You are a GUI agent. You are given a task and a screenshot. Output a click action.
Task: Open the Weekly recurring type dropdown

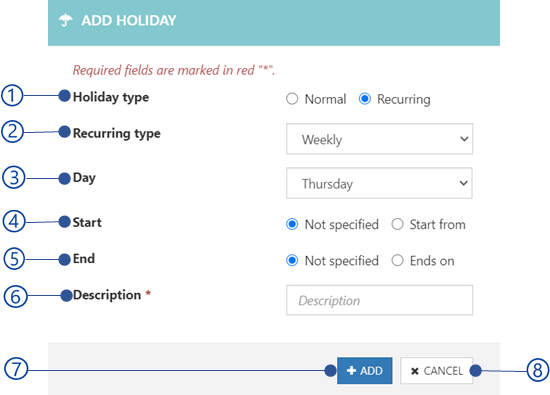point(380,139)
